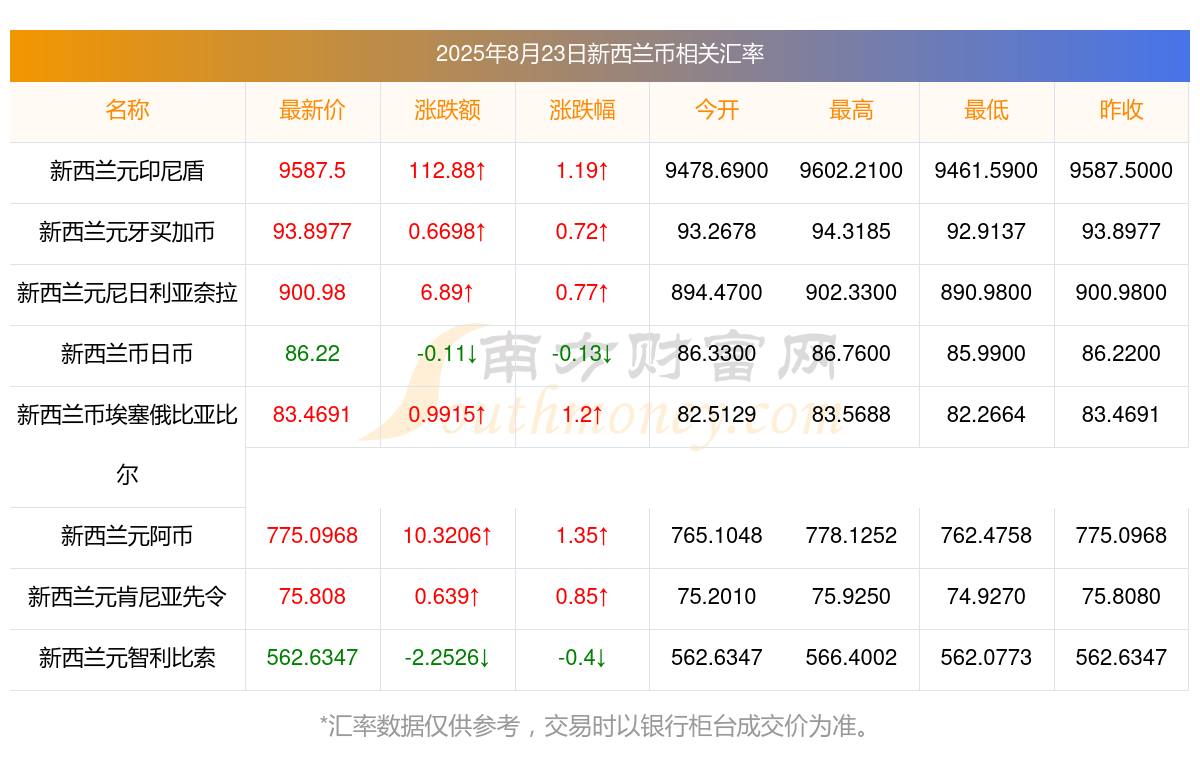Viewport: 1200px width, 757px height.
Task: Click the change percent -0.13↓
Action: pos(582,354)
